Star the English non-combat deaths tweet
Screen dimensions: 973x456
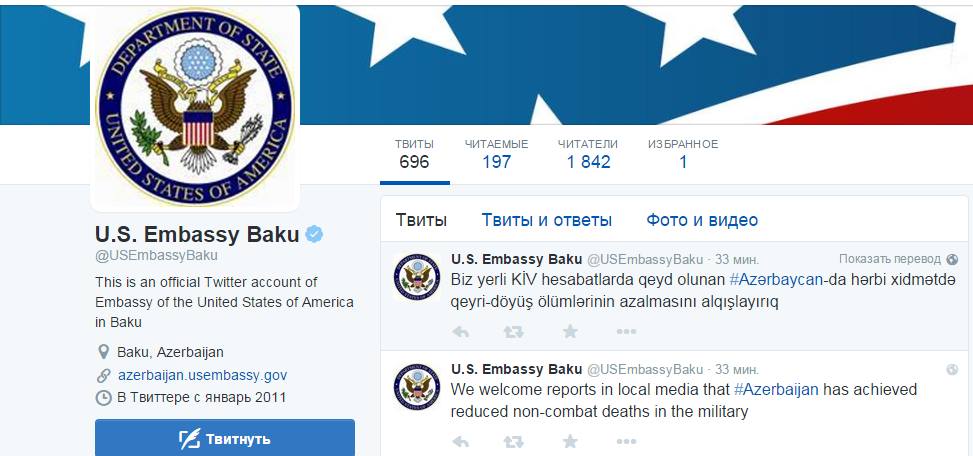pyautogui.click(x=570, y=442)
